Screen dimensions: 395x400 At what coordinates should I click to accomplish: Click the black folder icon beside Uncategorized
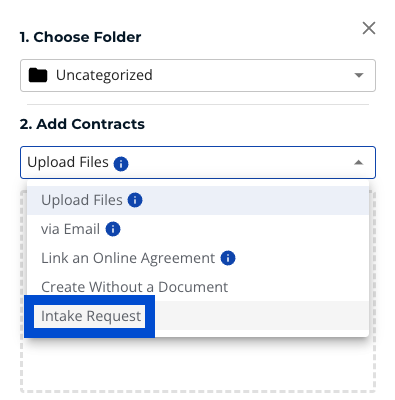pyautogui.click(x=38, y=75)
